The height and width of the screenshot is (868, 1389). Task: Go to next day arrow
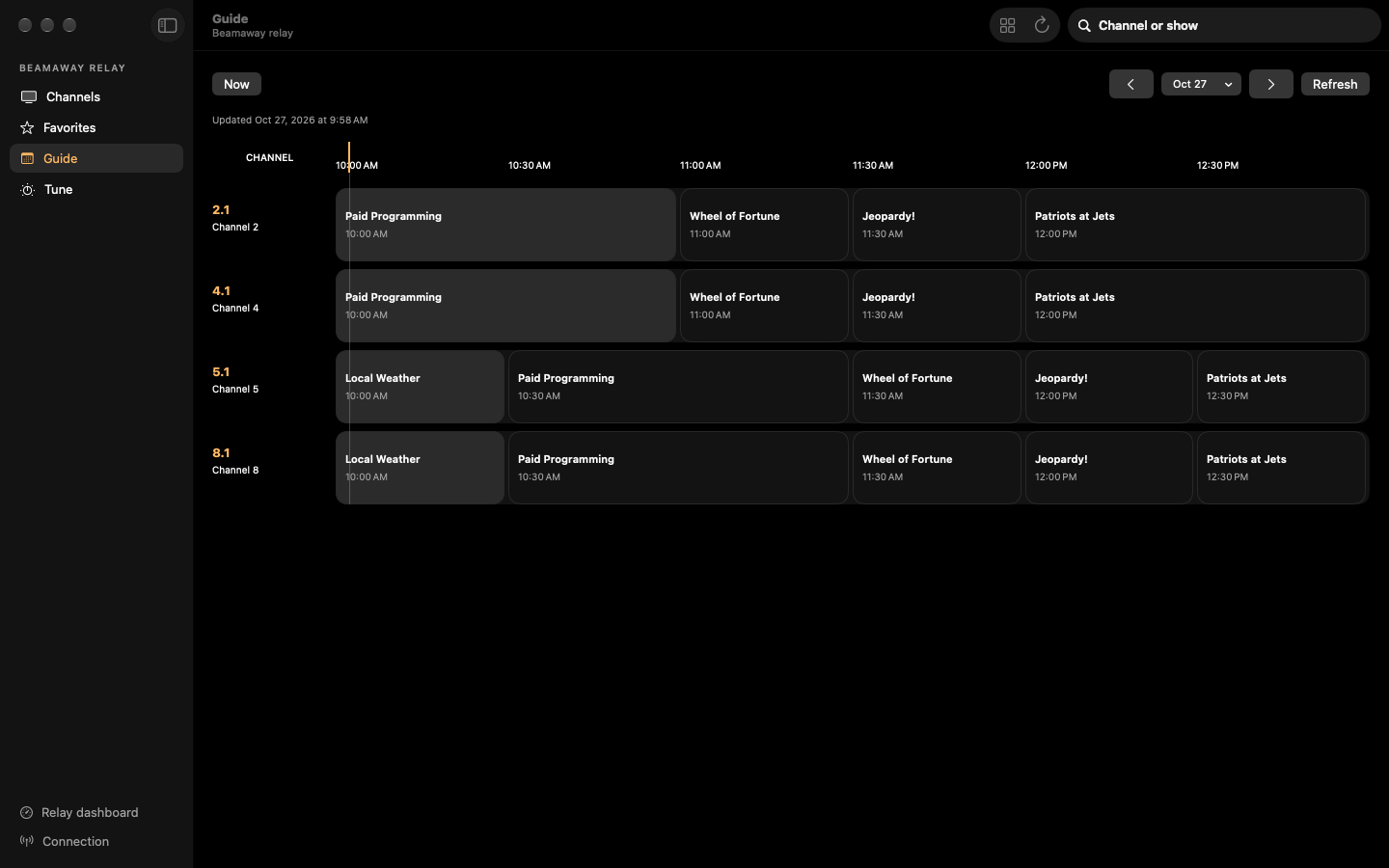(x=1270, y=84)
